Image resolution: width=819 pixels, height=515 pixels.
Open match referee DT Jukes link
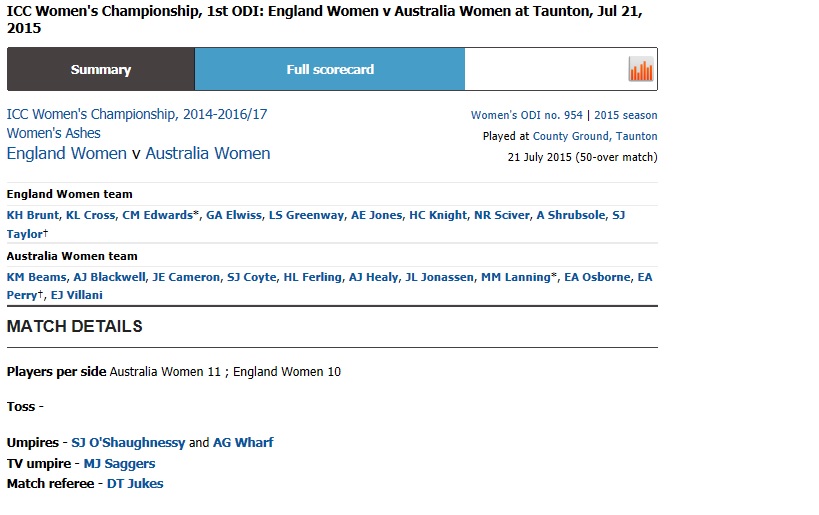pos(135,484)
